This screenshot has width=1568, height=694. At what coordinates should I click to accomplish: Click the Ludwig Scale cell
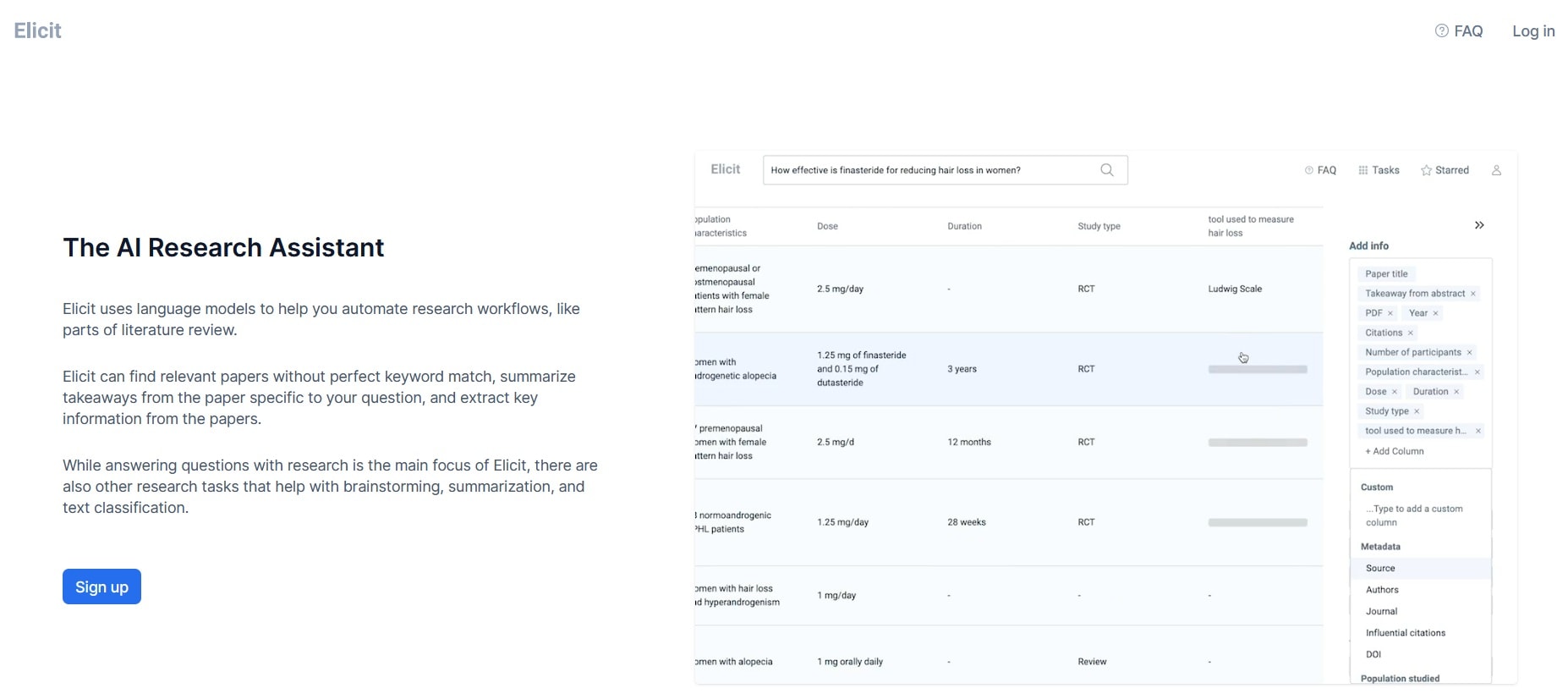click(1235, 289)
